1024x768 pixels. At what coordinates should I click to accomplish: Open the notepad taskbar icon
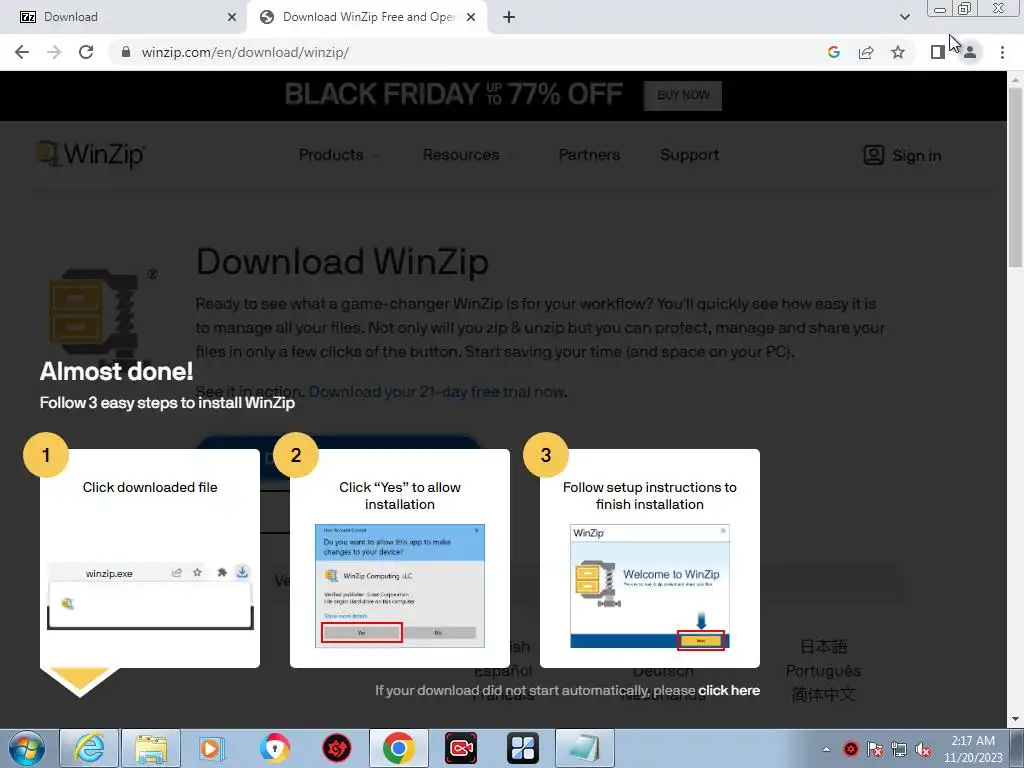click(x=584, y=748)
